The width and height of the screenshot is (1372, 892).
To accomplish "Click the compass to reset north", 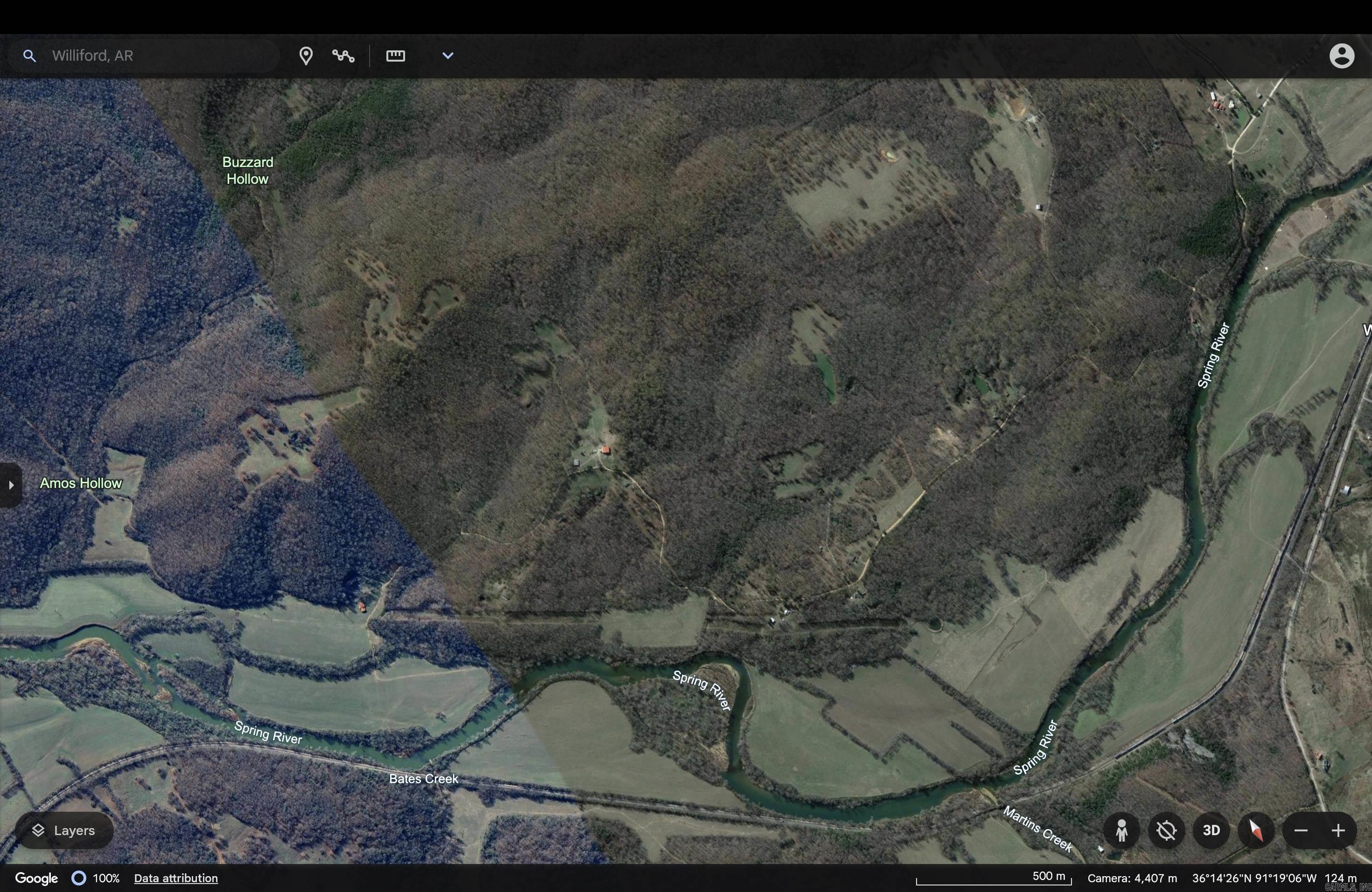I will 1255,830.
